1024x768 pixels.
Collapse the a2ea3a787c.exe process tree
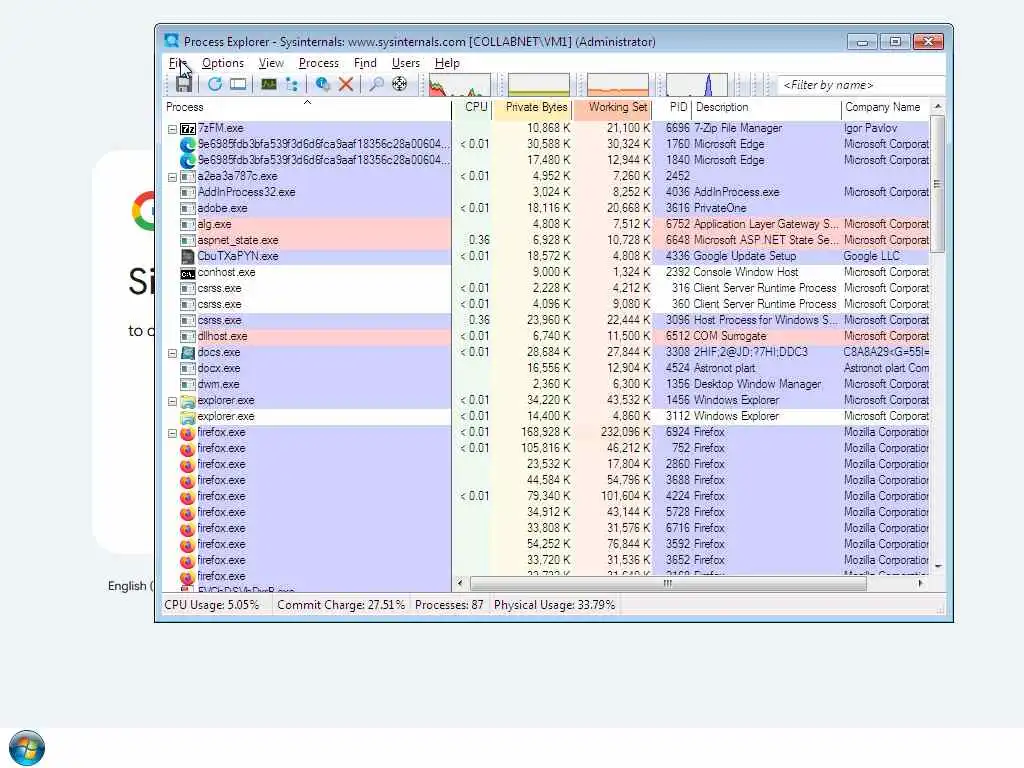coord(172,177)
